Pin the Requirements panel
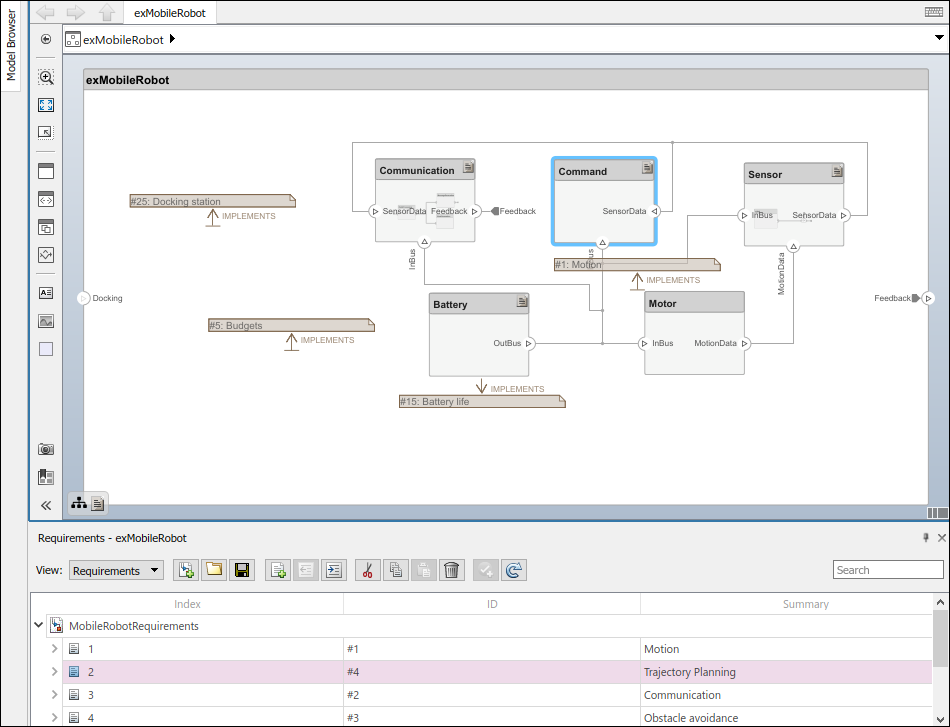The height and width of the screenshot is (727, 950). pos(925,537)
